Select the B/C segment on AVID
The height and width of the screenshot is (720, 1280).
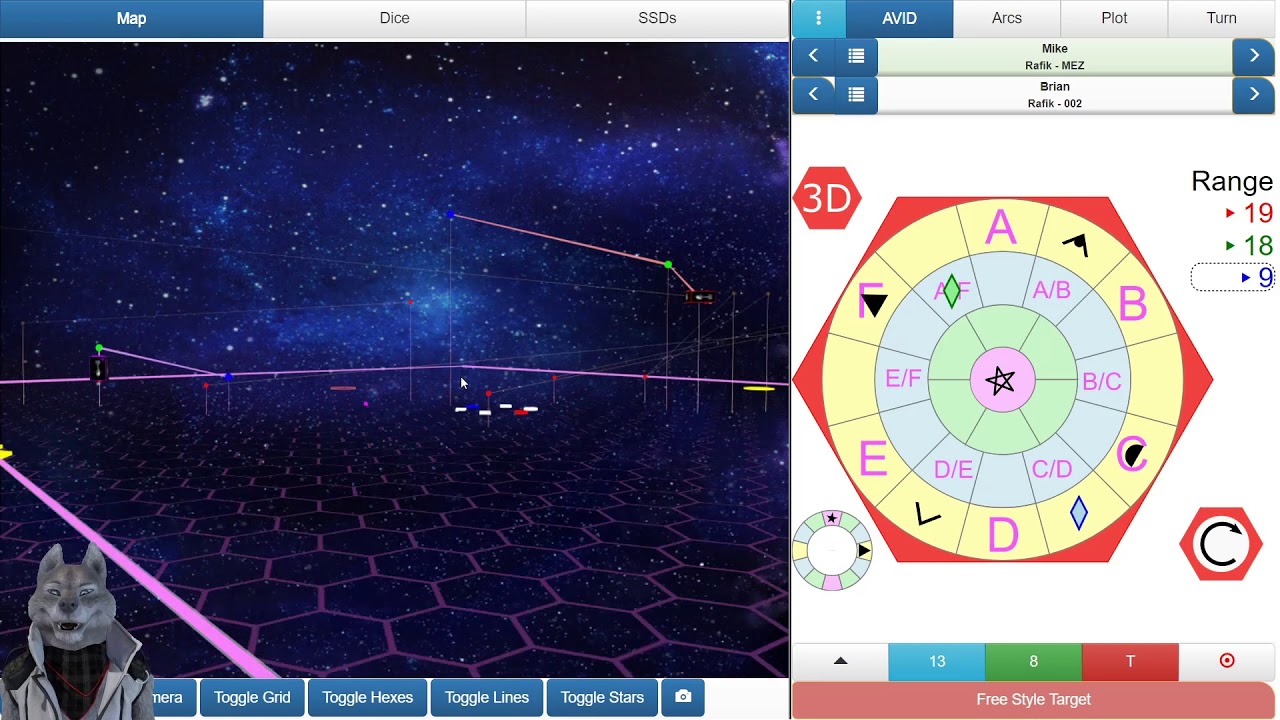pos(1102,381)
